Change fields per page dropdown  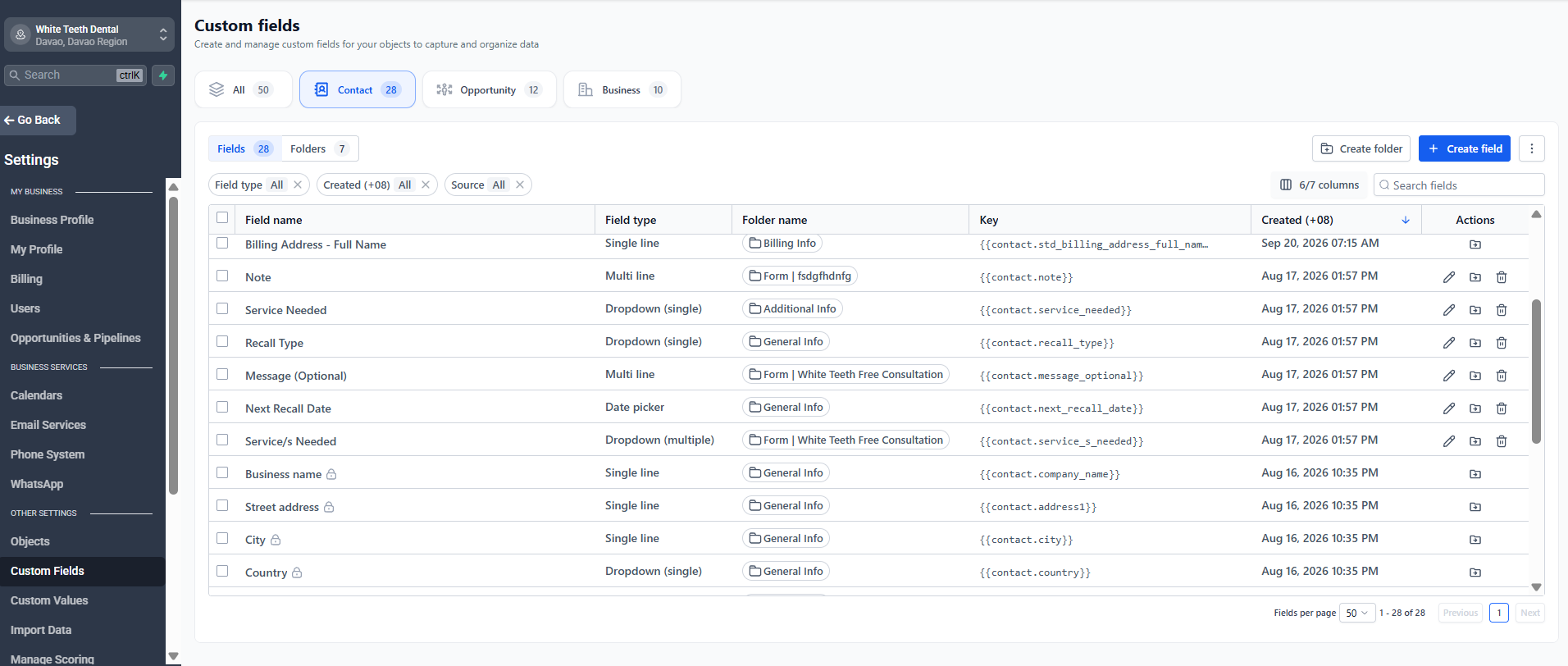pos(1356,613)
